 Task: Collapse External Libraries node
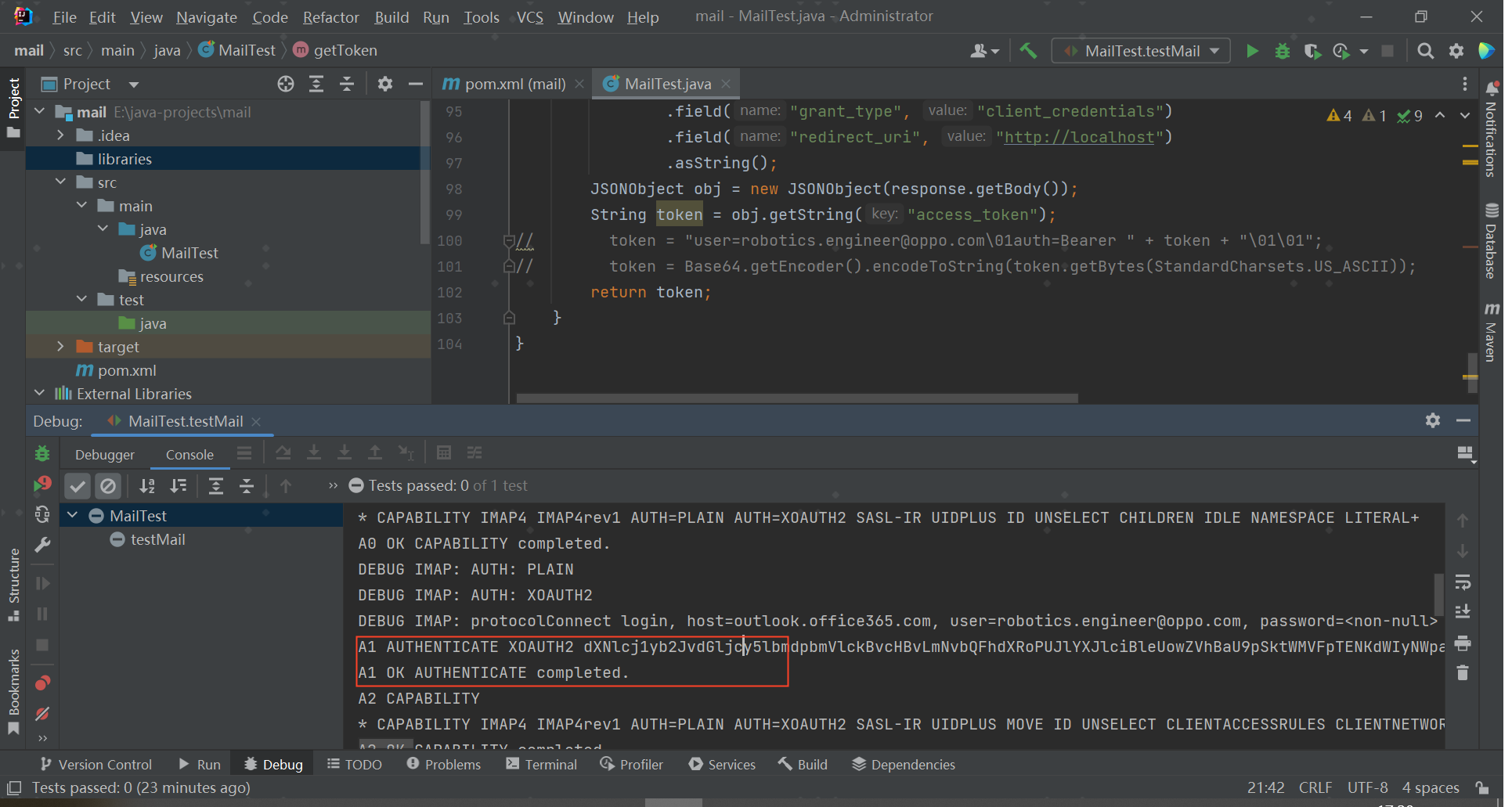39,394
